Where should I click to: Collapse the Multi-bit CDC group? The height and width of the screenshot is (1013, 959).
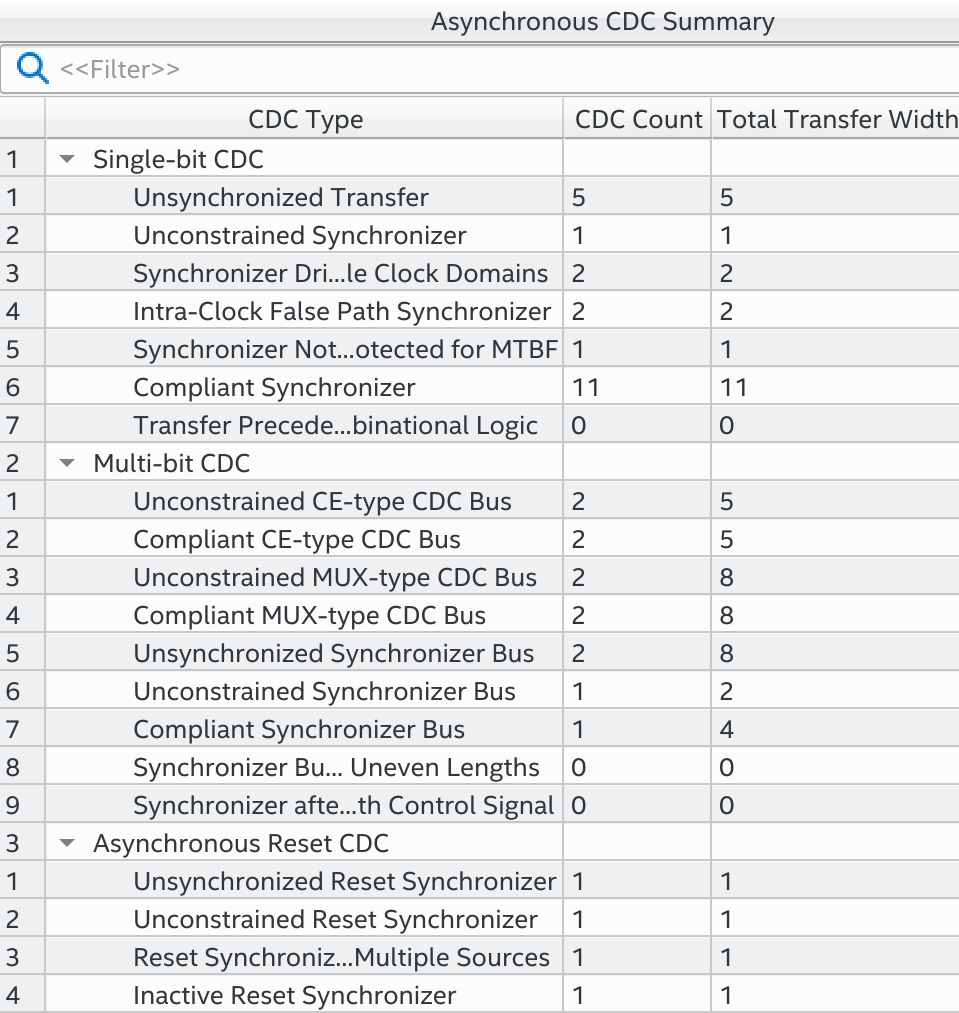(x=68, y=463)
